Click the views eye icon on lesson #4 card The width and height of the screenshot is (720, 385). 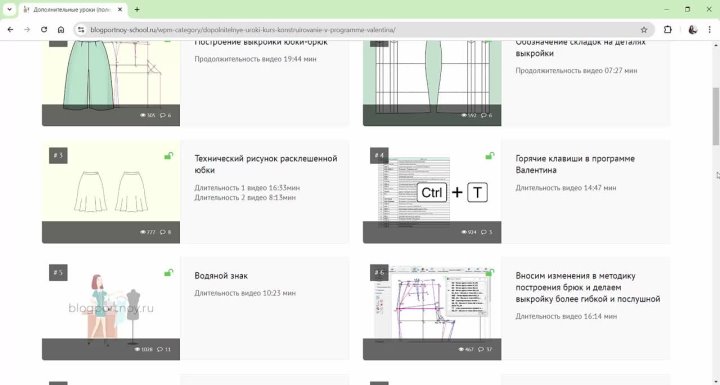click(x=464, y=232)
